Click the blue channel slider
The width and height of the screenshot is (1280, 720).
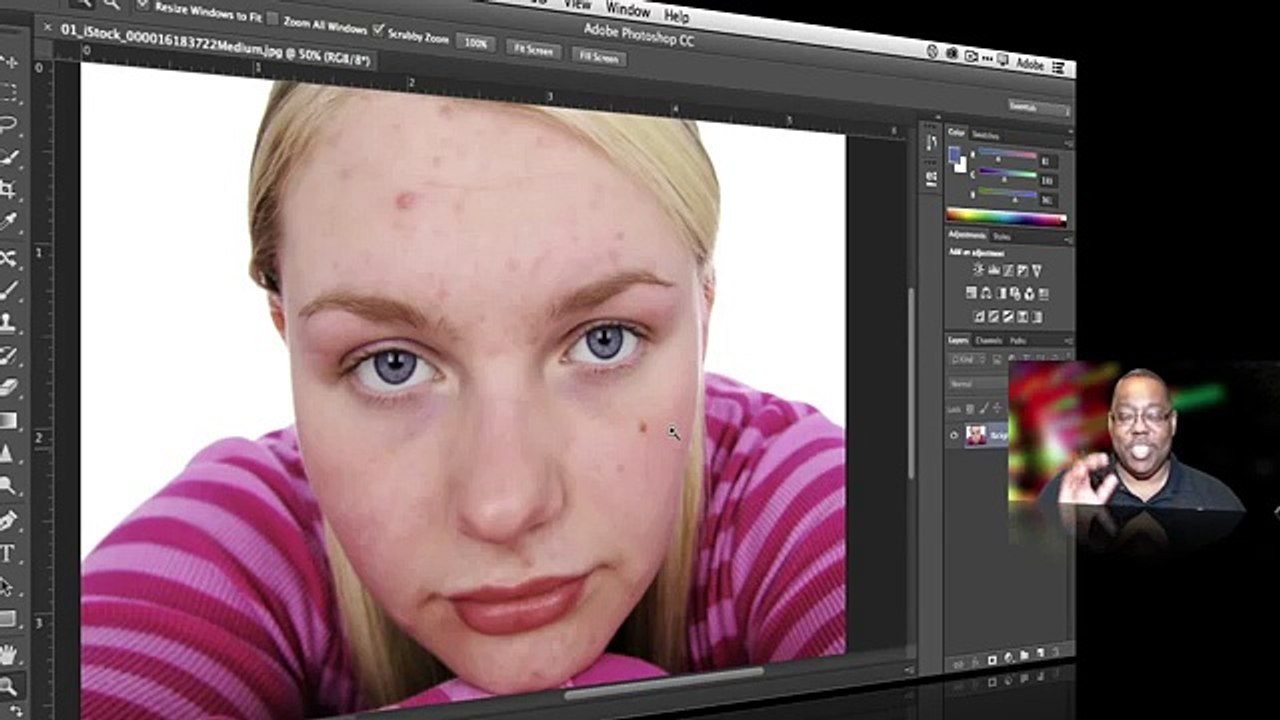pos(1005,195)
